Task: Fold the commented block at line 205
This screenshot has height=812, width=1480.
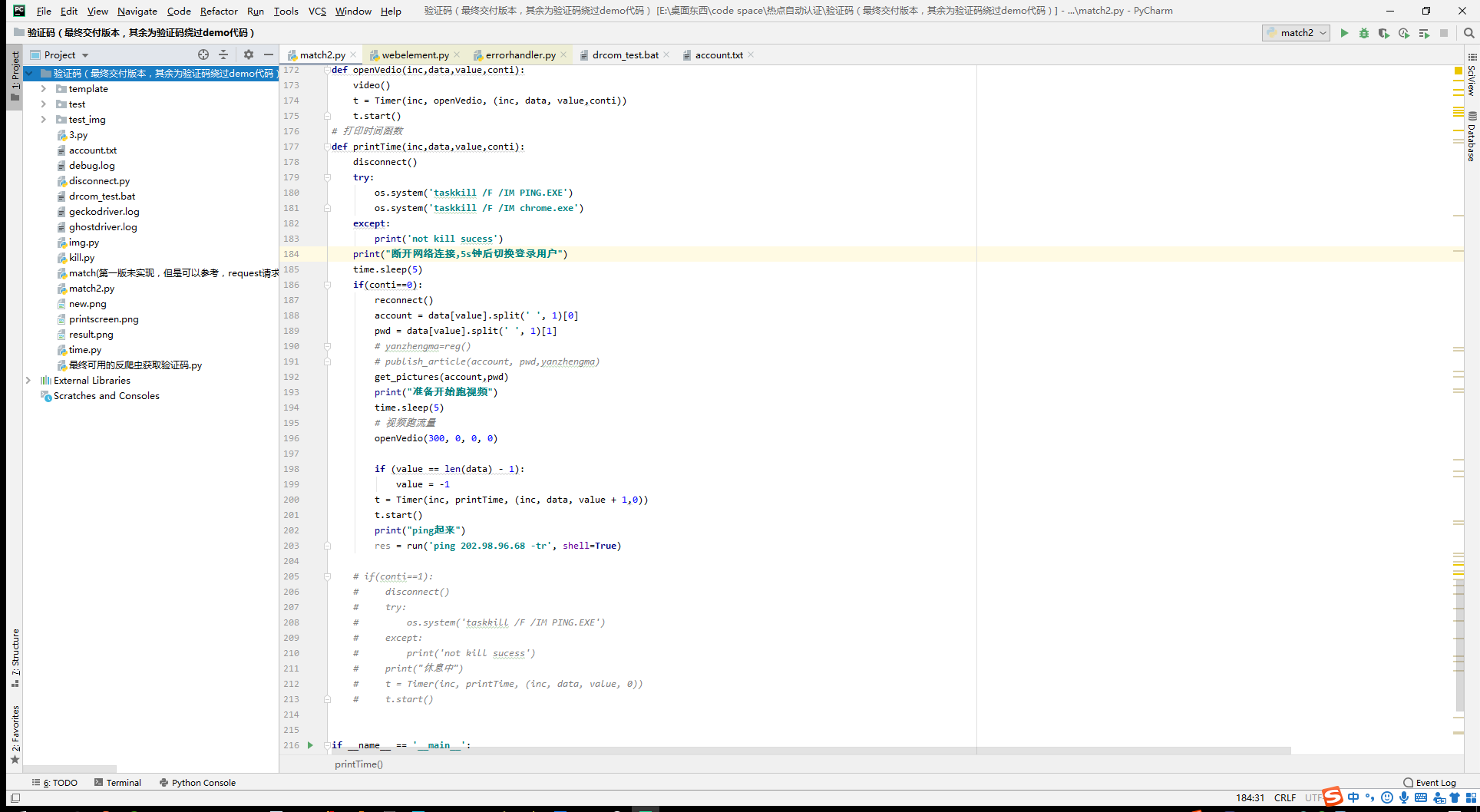Action: pos(327,576)
